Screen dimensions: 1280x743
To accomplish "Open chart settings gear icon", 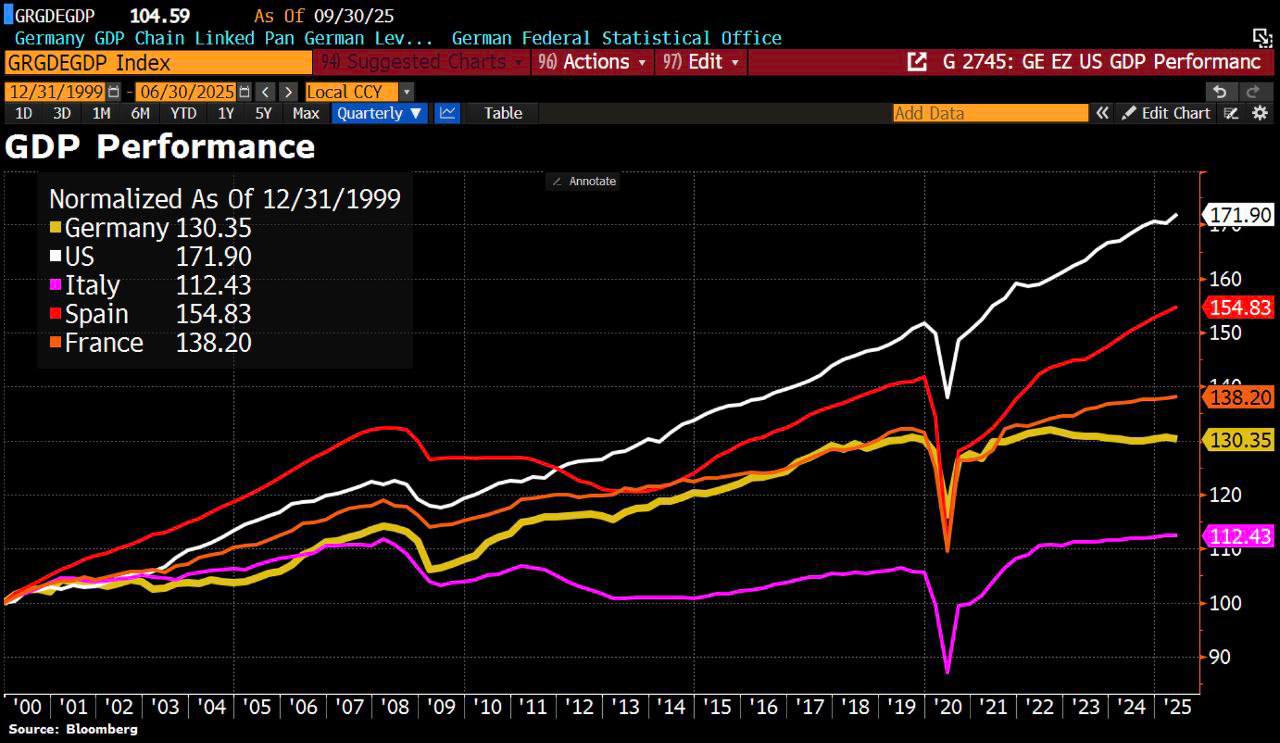I will coord(1260,113).
